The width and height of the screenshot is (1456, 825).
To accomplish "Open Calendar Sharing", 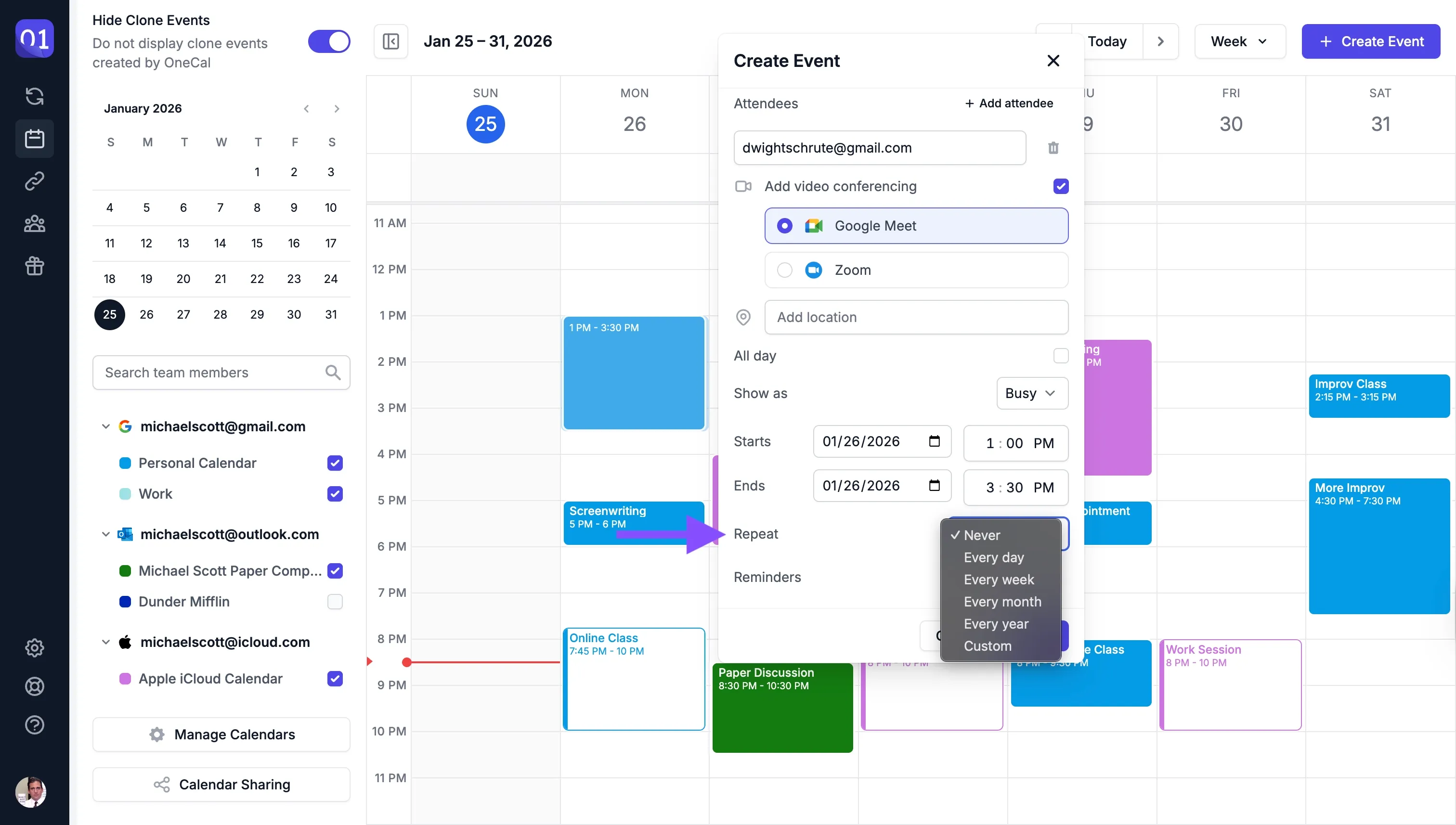I will click(221, 784).
